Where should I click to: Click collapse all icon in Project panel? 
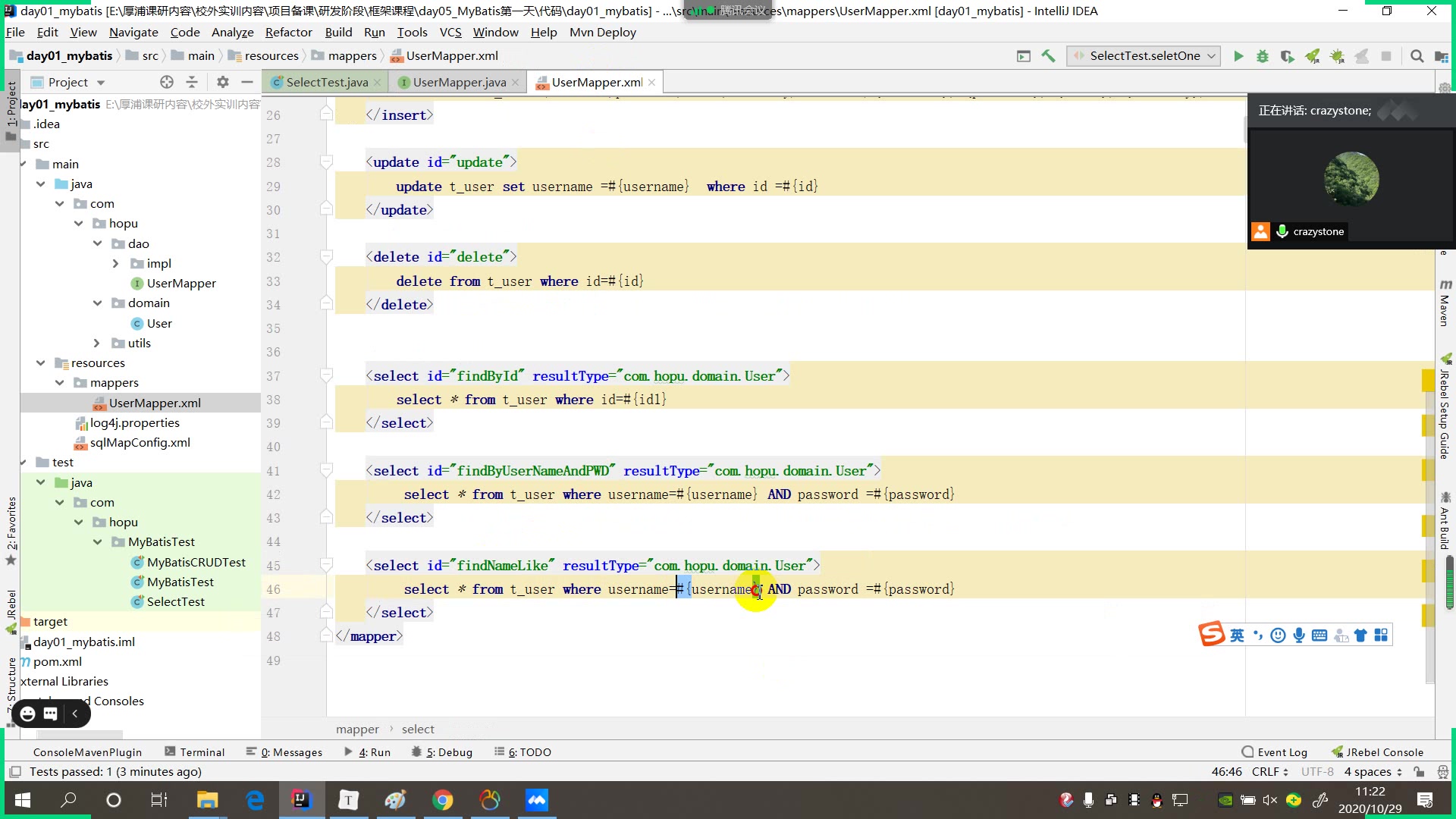tap(192, 82)
